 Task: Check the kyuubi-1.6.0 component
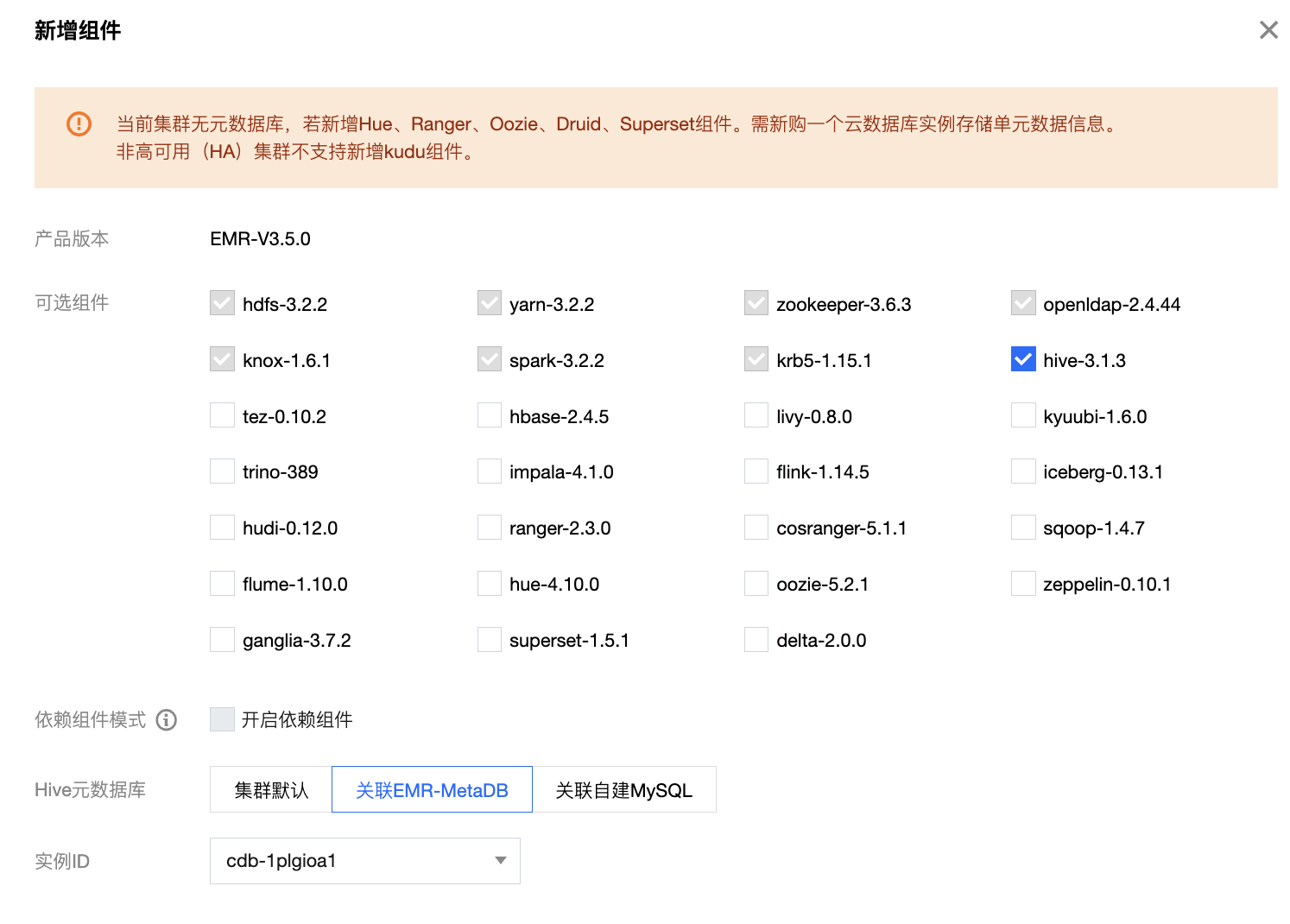point(1023,416)
